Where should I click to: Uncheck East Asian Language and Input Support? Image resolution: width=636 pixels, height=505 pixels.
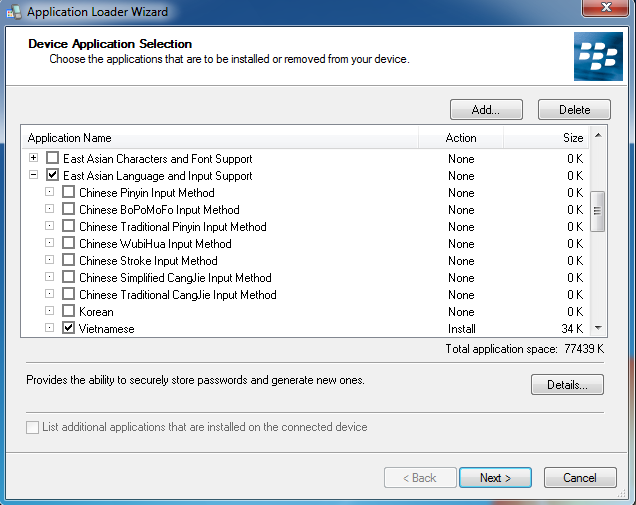coord(52,175)
